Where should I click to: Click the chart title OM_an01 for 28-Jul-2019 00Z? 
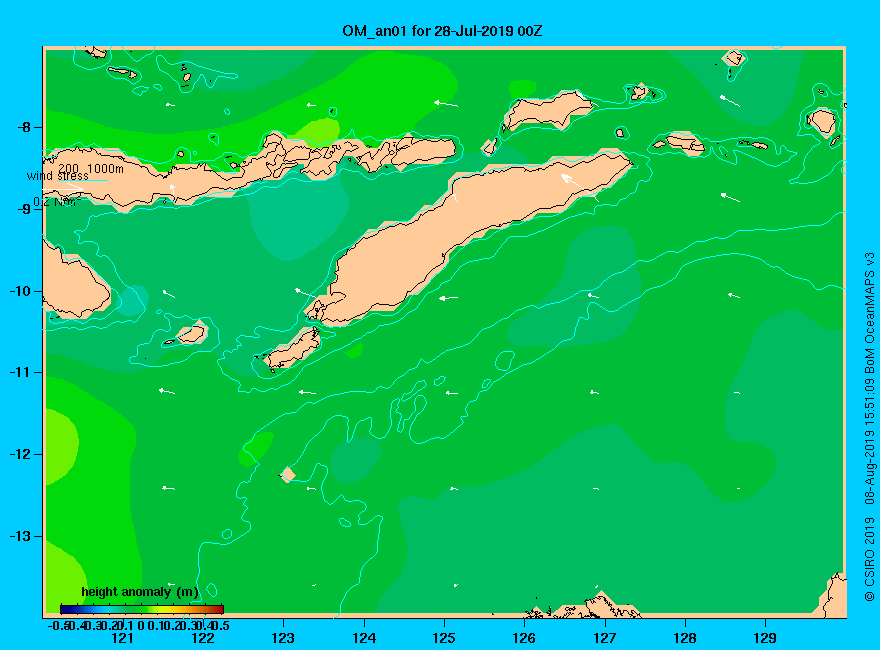pos(442,31)
